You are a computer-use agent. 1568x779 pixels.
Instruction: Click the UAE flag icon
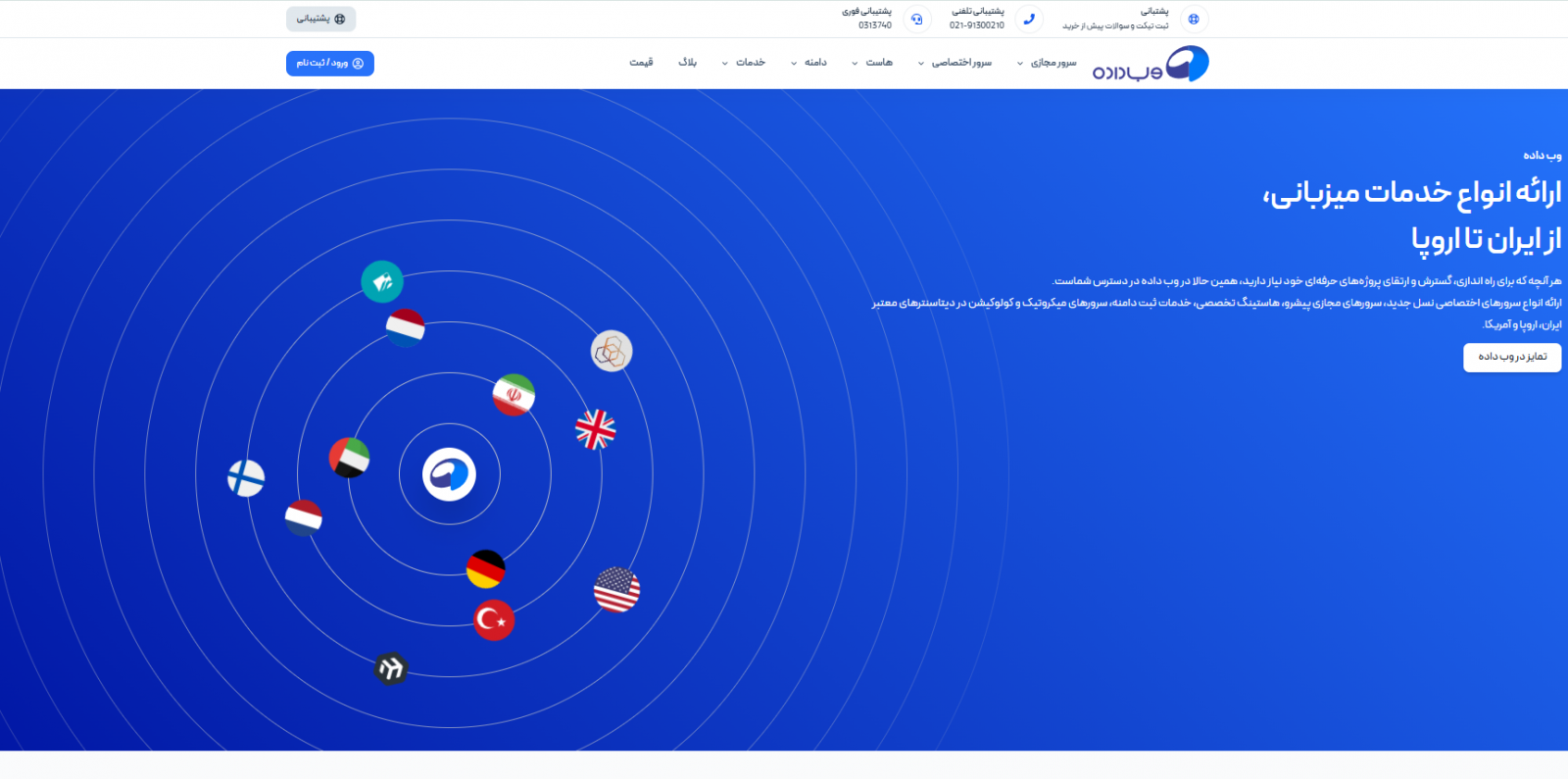point(349,458)
